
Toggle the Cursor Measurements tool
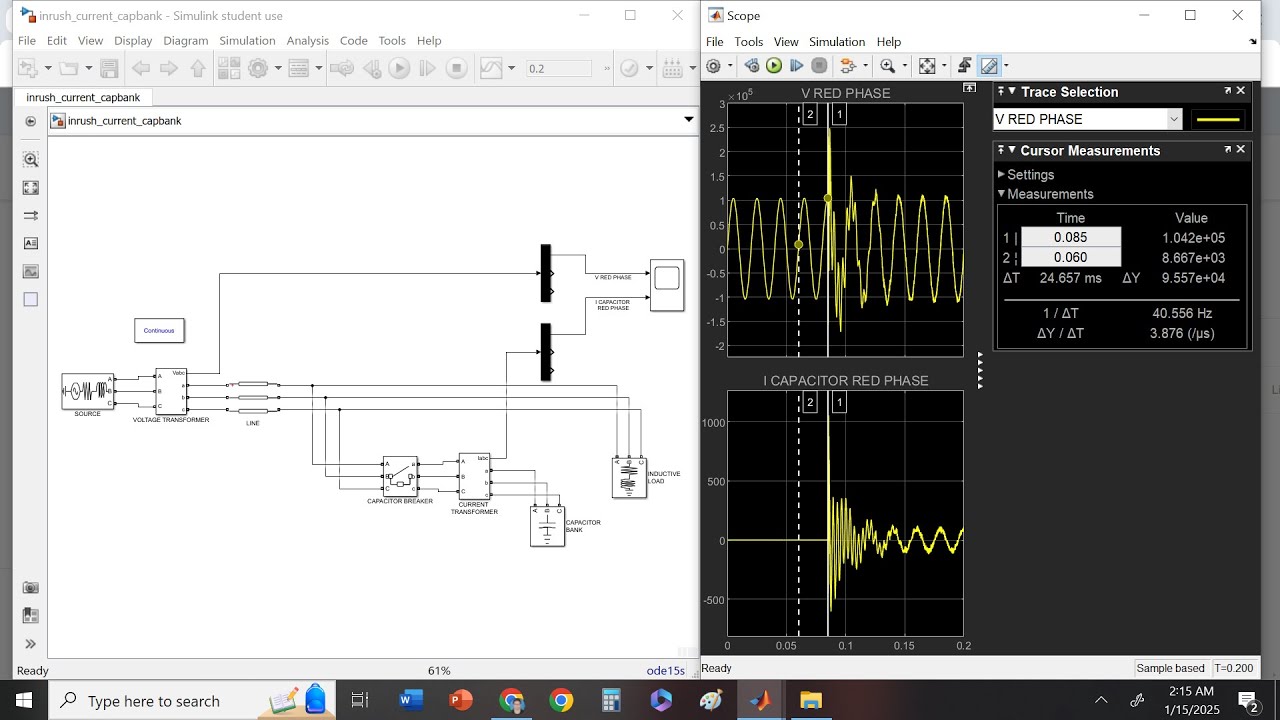[989, 66]
